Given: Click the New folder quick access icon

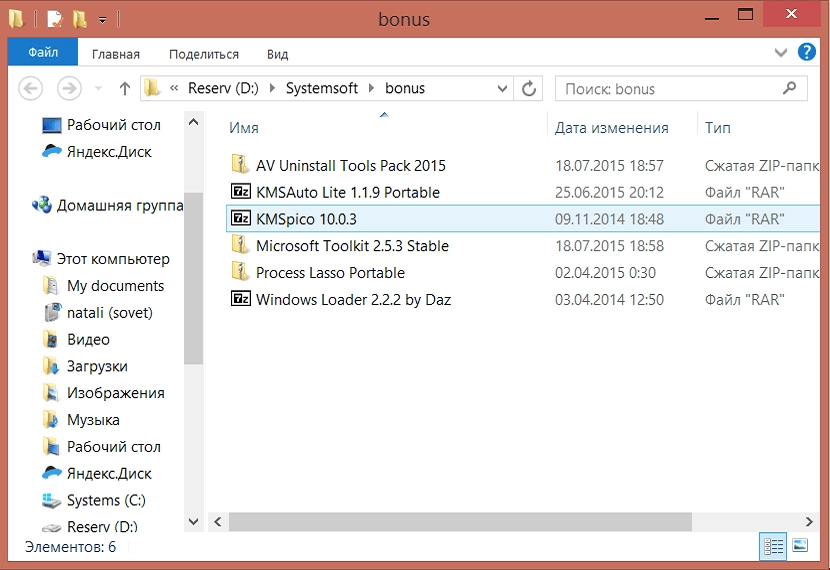Looking at the screenshot, I should click(80, 20).
